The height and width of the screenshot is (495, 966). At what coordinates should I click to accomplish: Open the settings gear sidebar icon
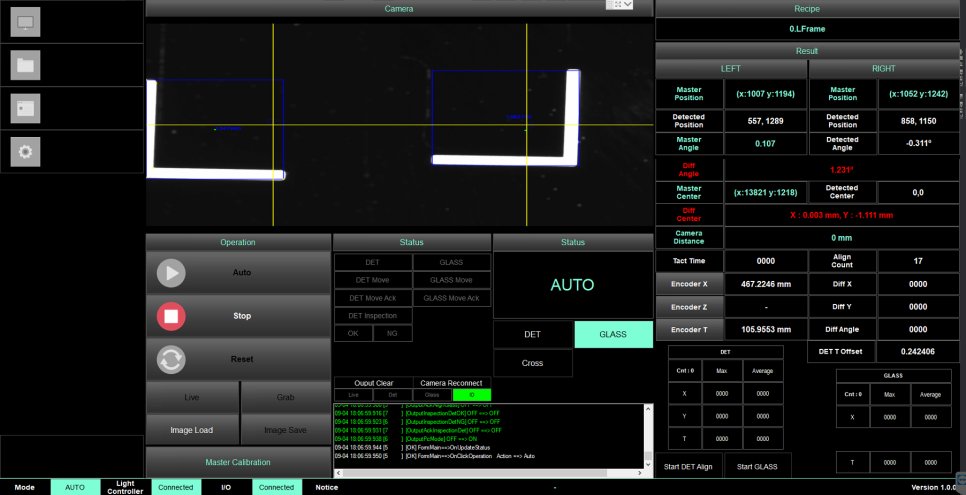pos(25,152)
